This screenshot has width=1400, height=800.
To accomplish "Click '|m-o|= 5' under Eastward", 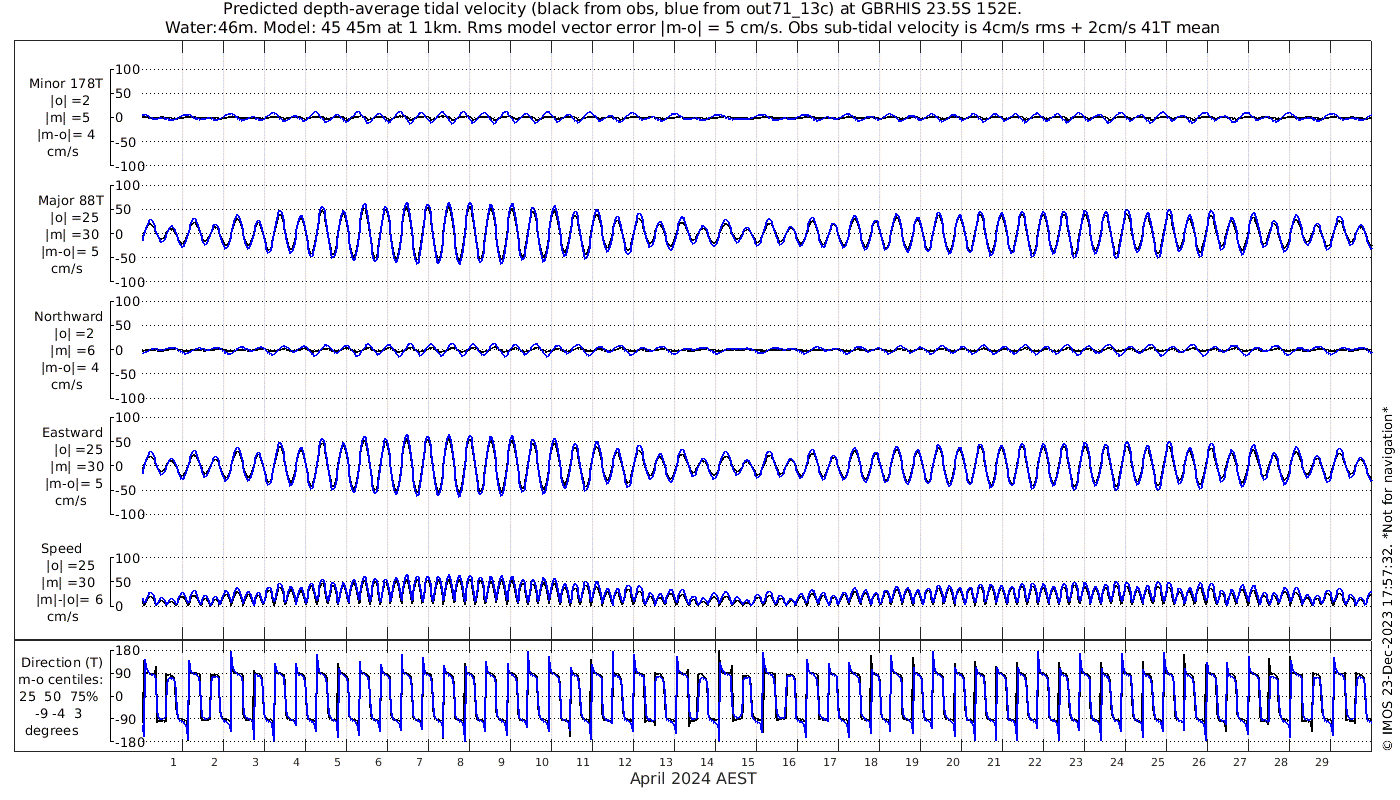I will [72, 483].
